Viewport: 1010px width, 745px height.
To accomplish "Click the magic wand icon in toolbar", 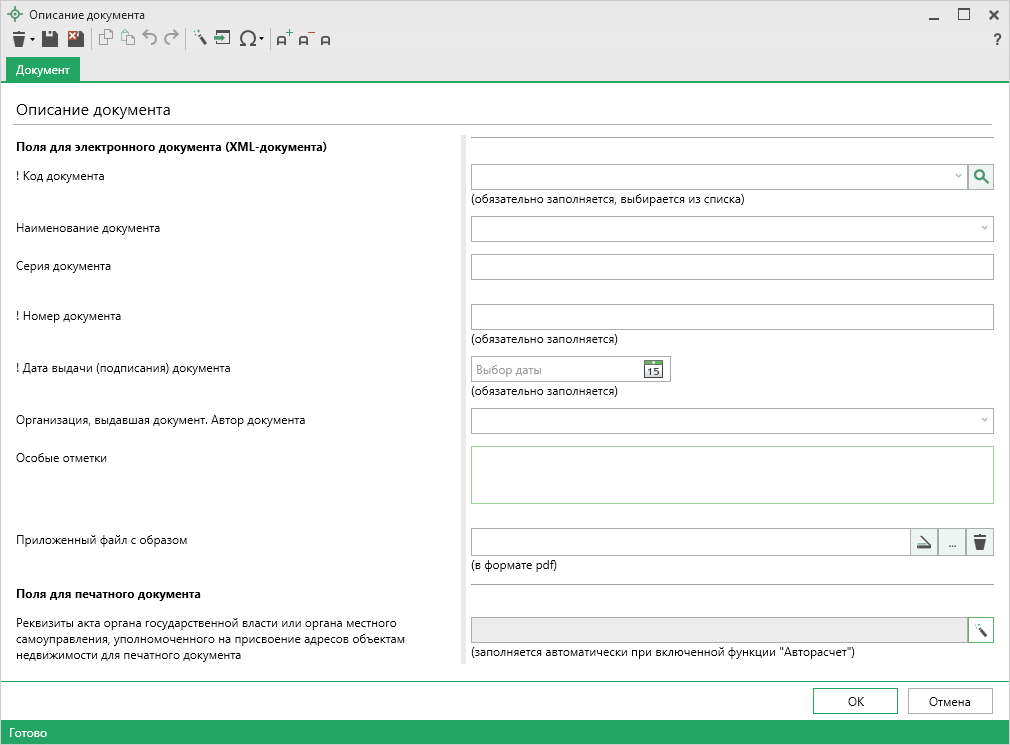I will pyautogui.click(x=199, y=39).
